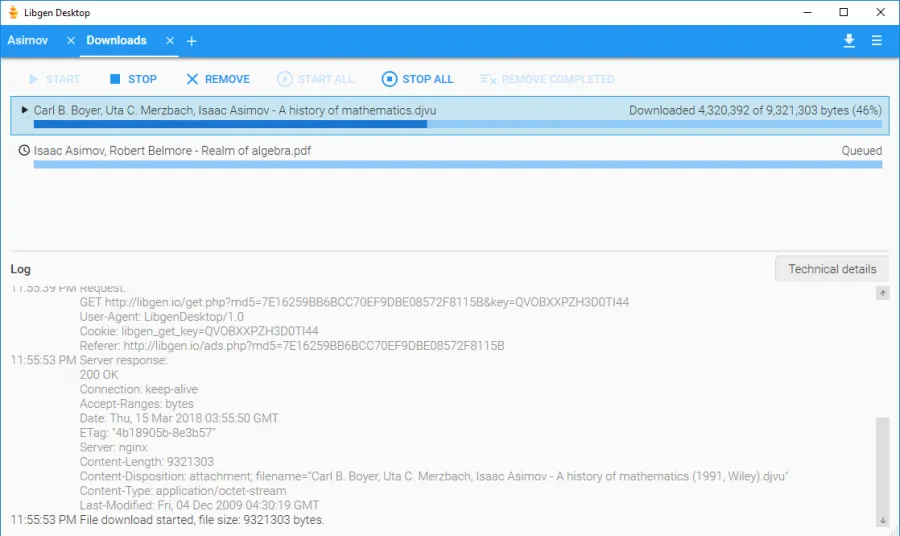This screenshot has width=900, height=536.
Task: Click the disabled START button
Action: point(54,79)
